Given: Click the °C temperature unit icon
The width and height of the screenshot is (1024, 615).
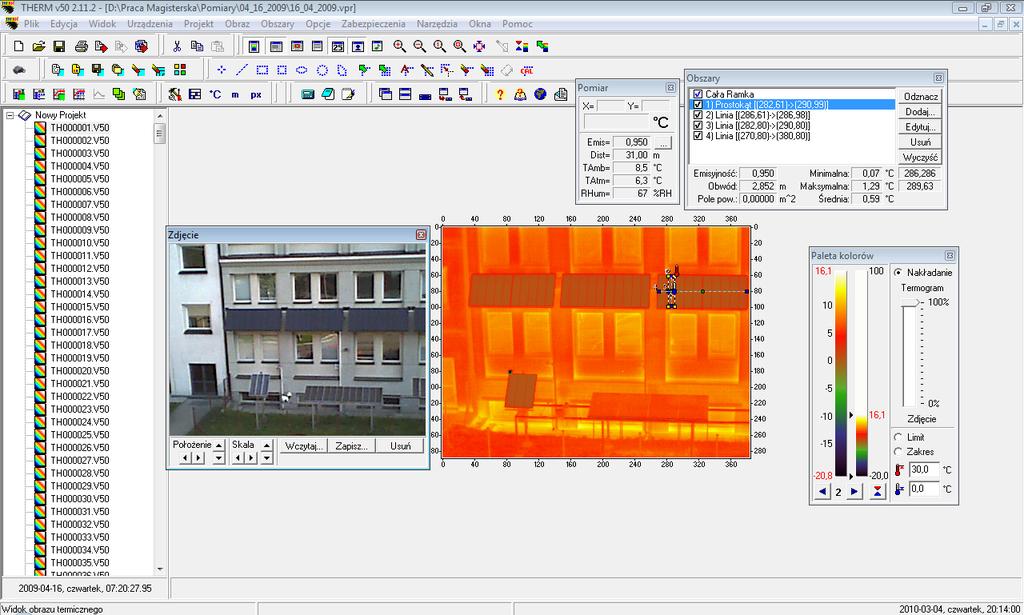Looking at the screenshot, I should [x=215, y=94].
